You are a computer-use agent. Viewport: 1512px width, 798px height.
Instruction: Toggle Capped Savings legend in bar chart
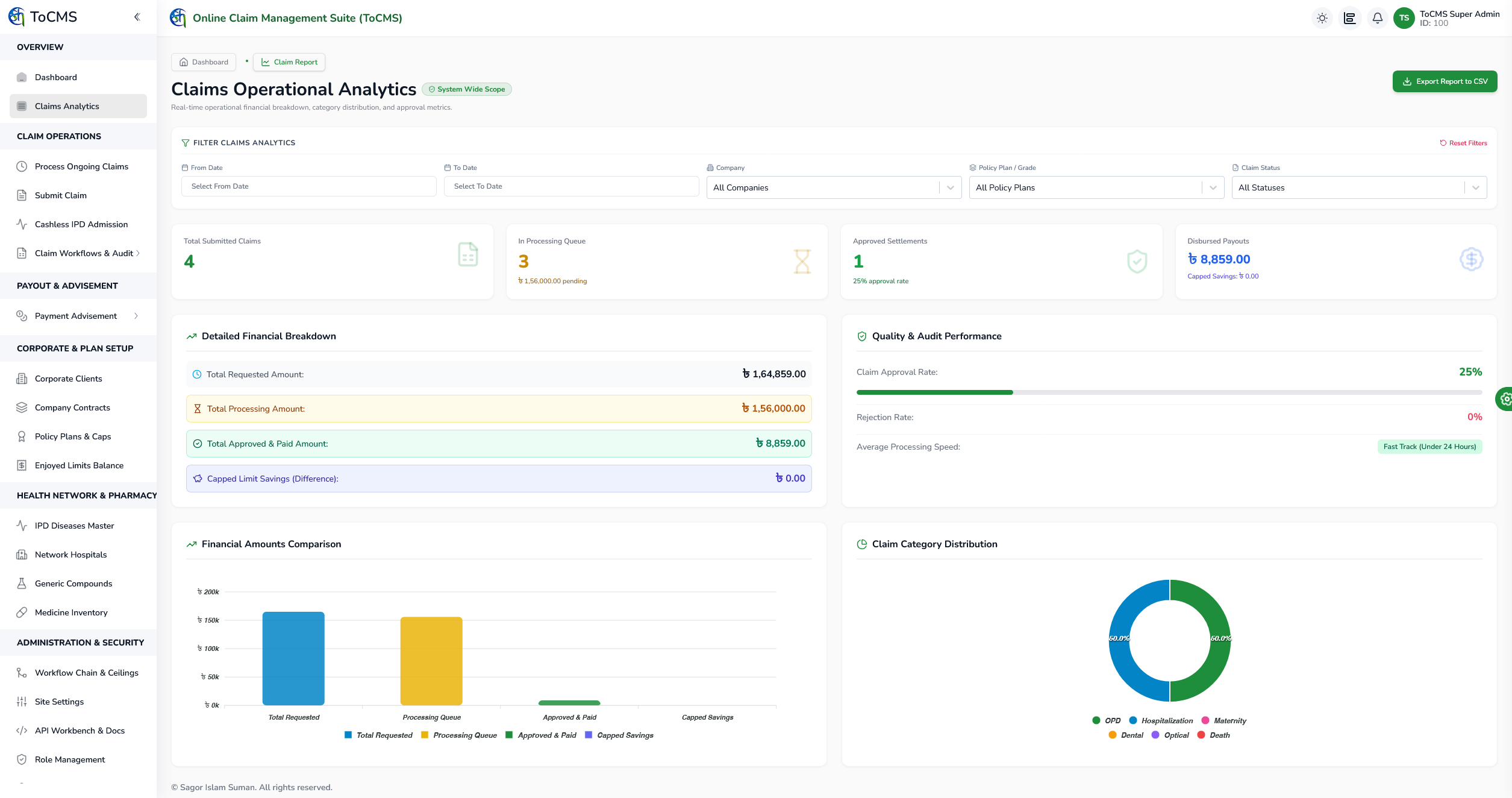[x=619, y=735]
